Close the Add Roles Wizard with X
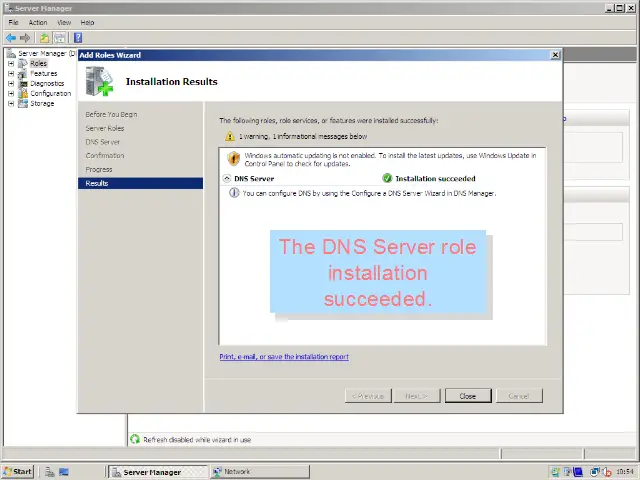Screen dimensions: 640x480 [555, 55]
